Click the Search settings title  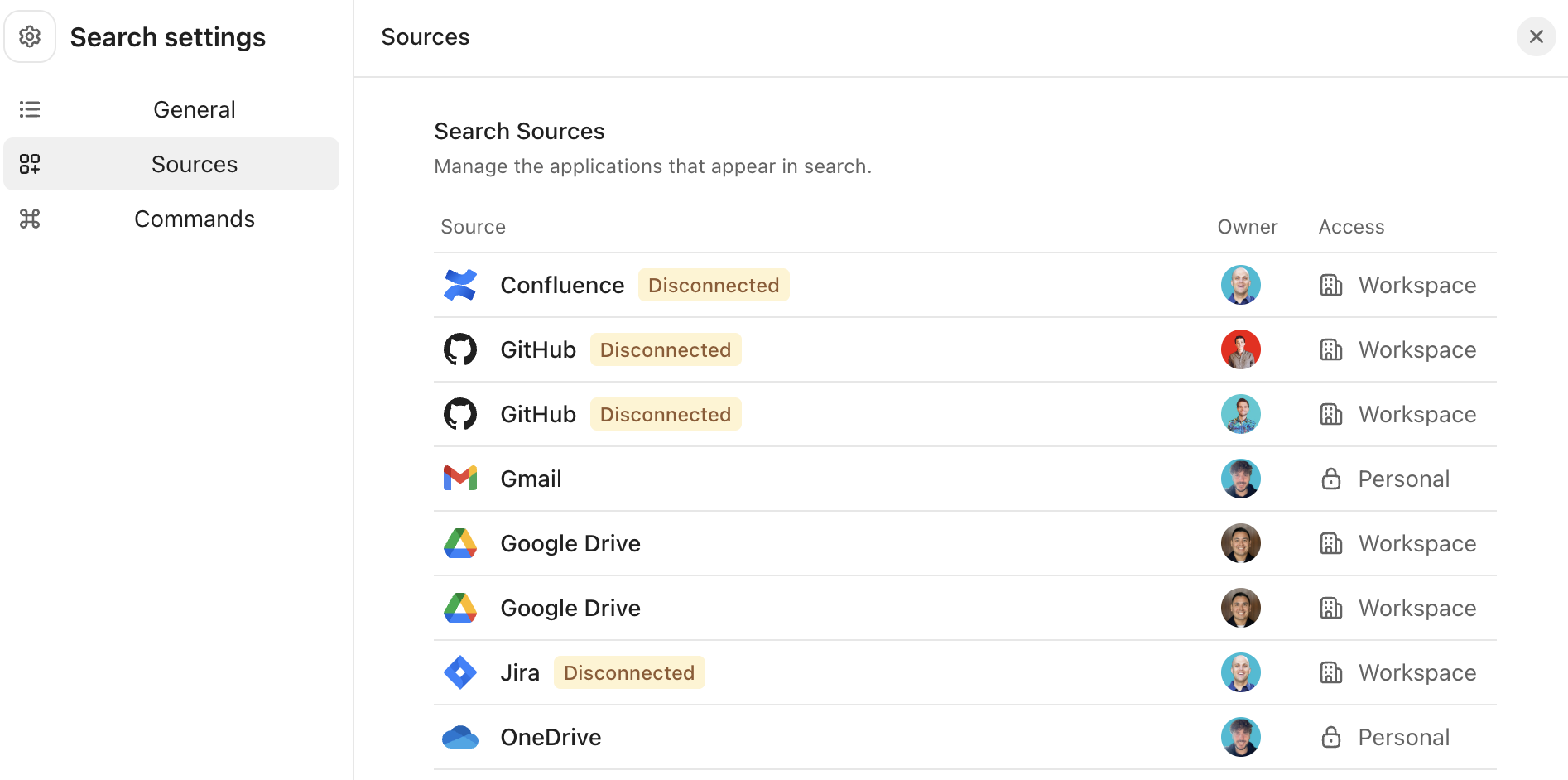click(x=168, y=37)
